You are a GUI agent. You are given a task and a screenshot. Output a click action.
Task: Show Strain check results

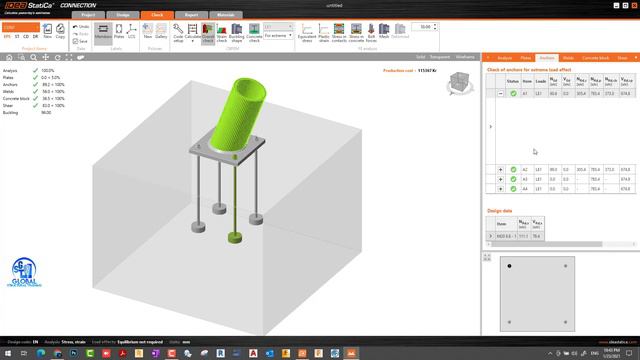[x=222, y=33]
